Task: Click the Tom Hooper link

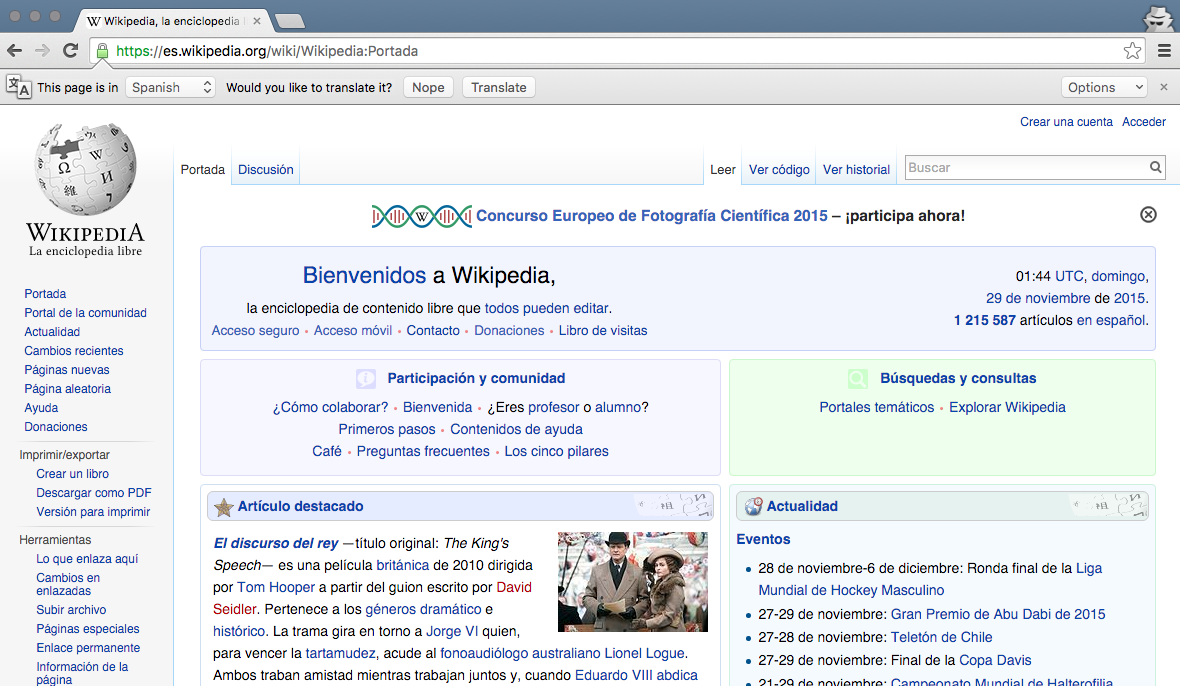Action: coord(275,587)
